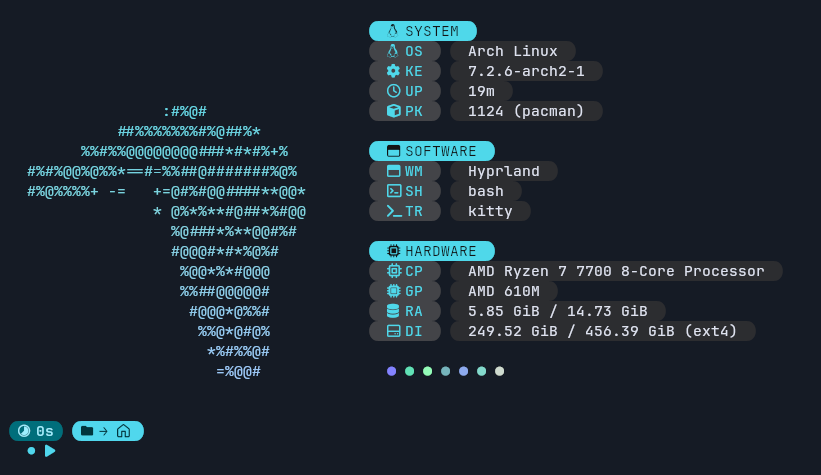
Task: Click the ':#%@#' top line of ASCII logo
Action: coord(185,111)
